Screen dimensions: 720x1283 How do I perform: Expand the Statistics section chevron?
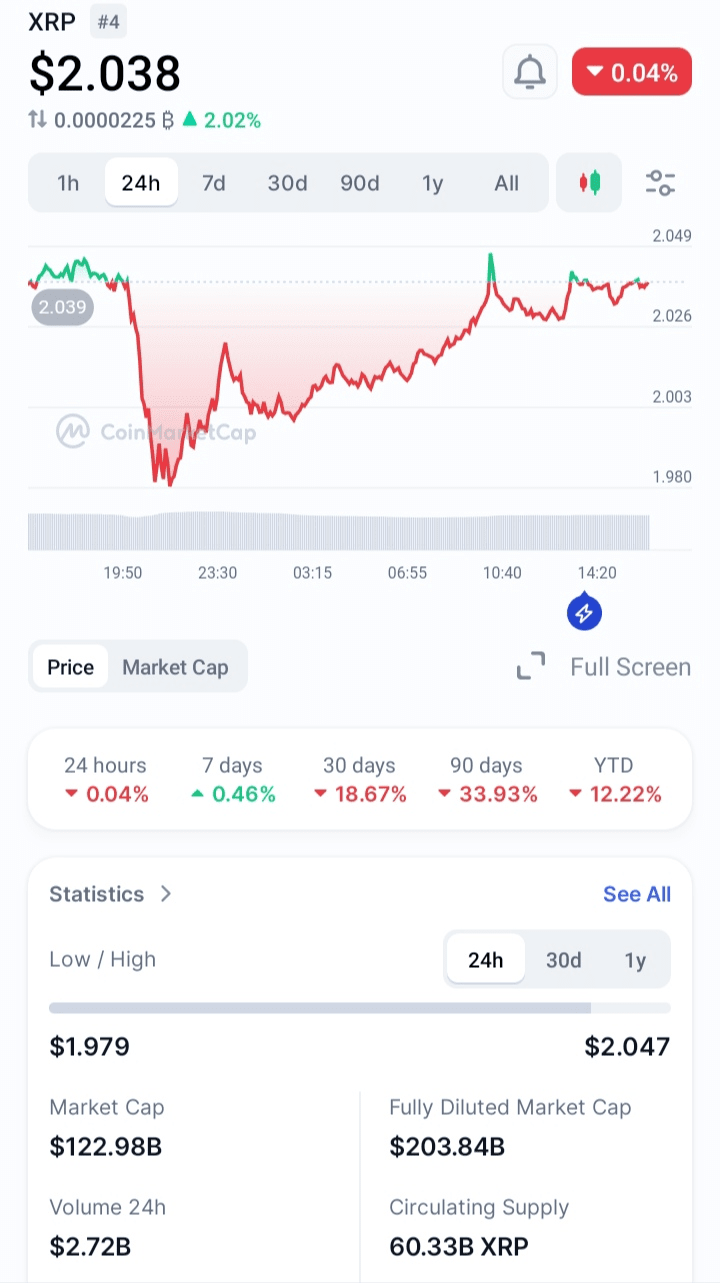(166, 894)
